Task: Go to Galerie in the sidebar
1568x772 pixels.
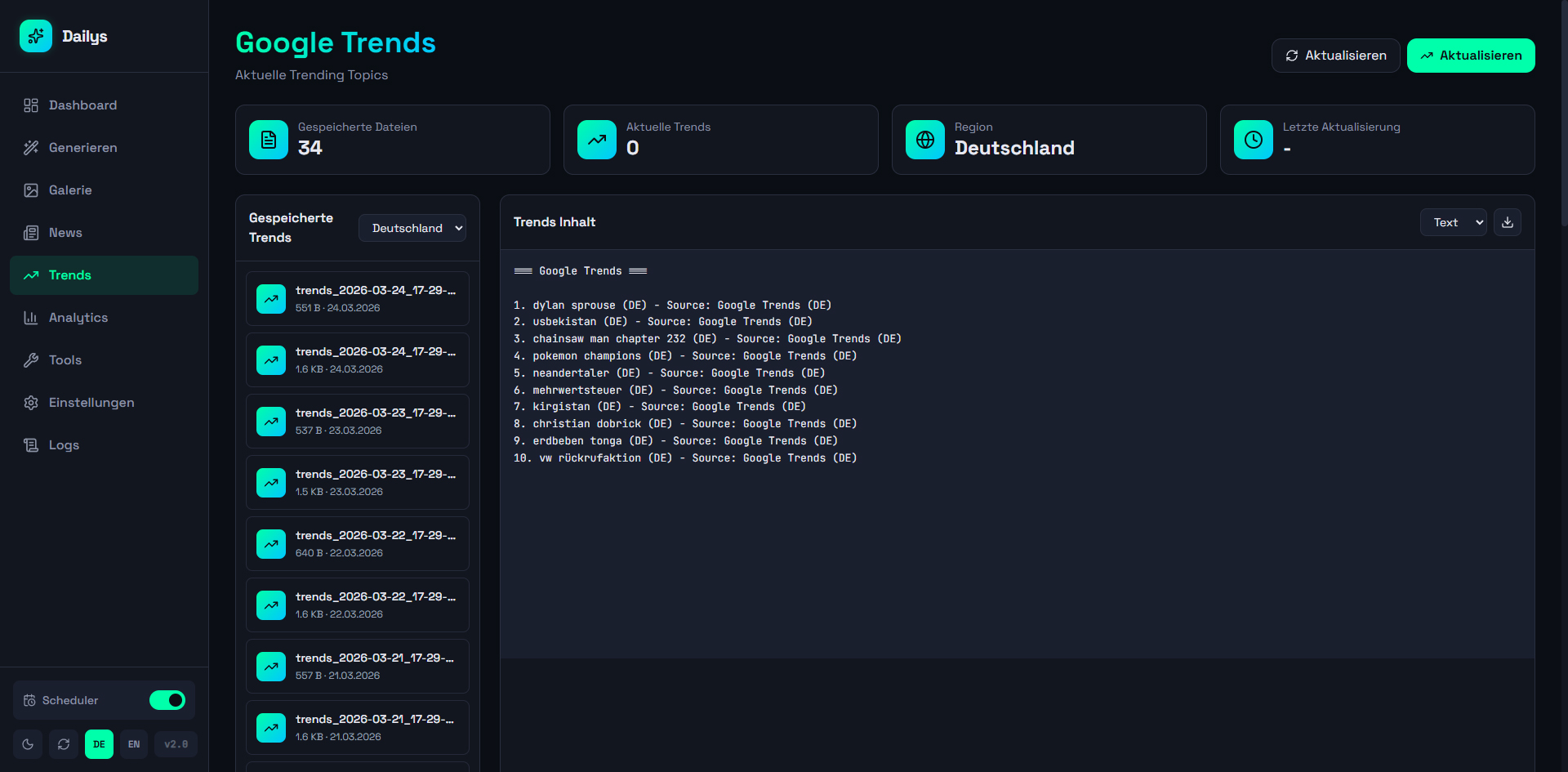Action: coord(70,190)
